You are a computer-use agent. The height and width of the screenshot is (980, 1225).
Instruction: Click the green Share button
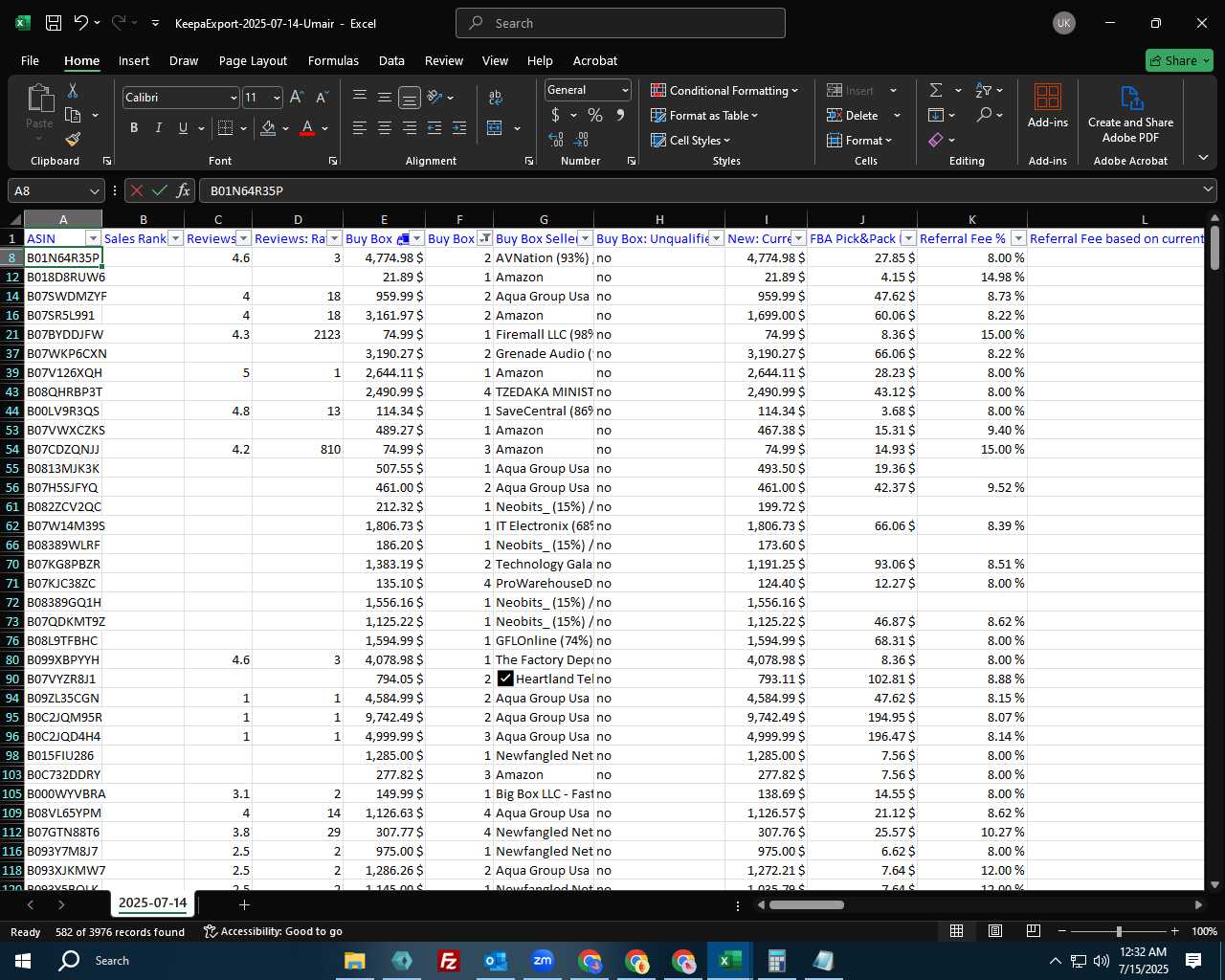[1179, 60]
